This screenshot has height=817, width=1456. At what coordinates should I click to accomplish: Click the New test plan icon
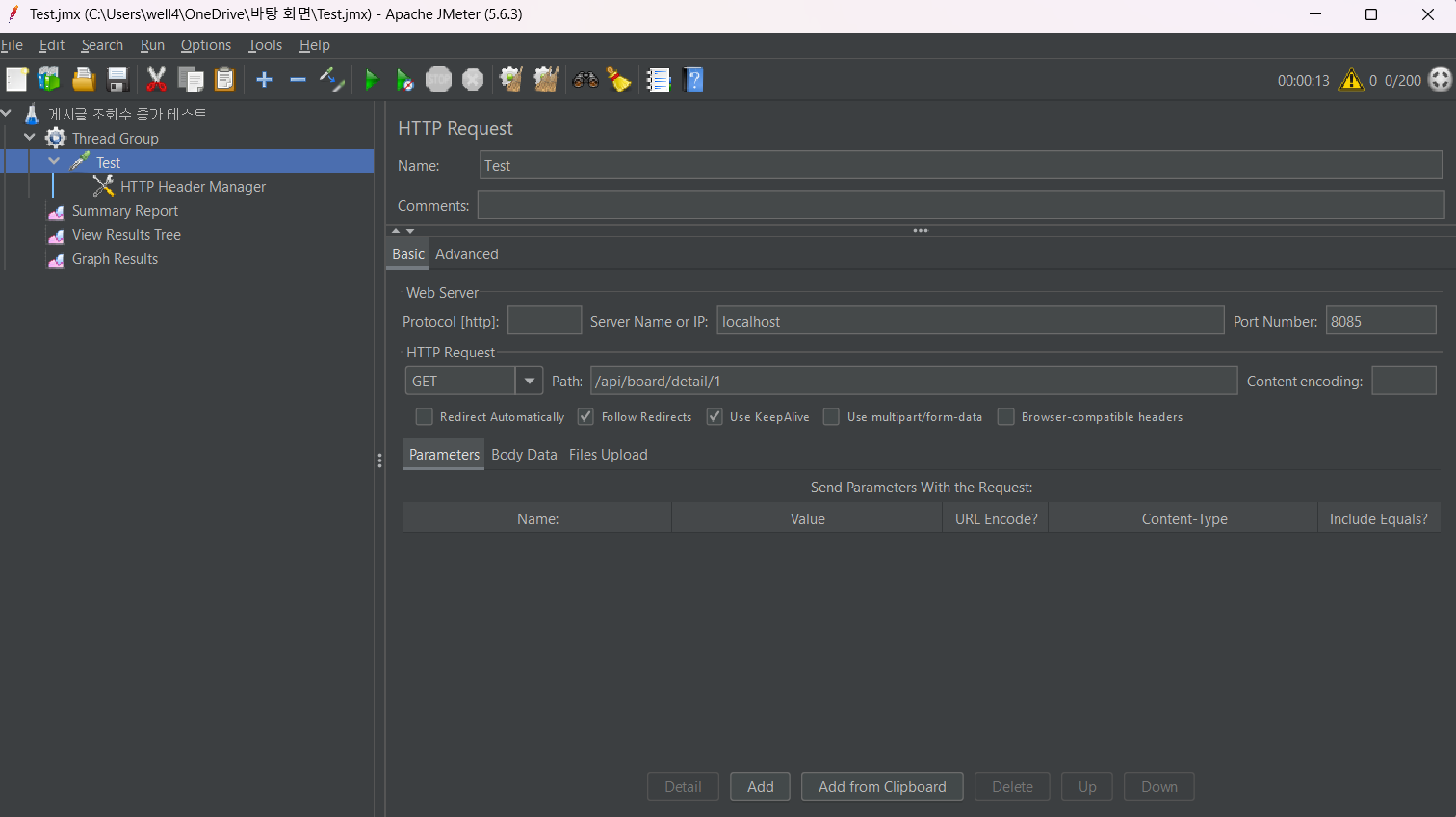(16, 80)
